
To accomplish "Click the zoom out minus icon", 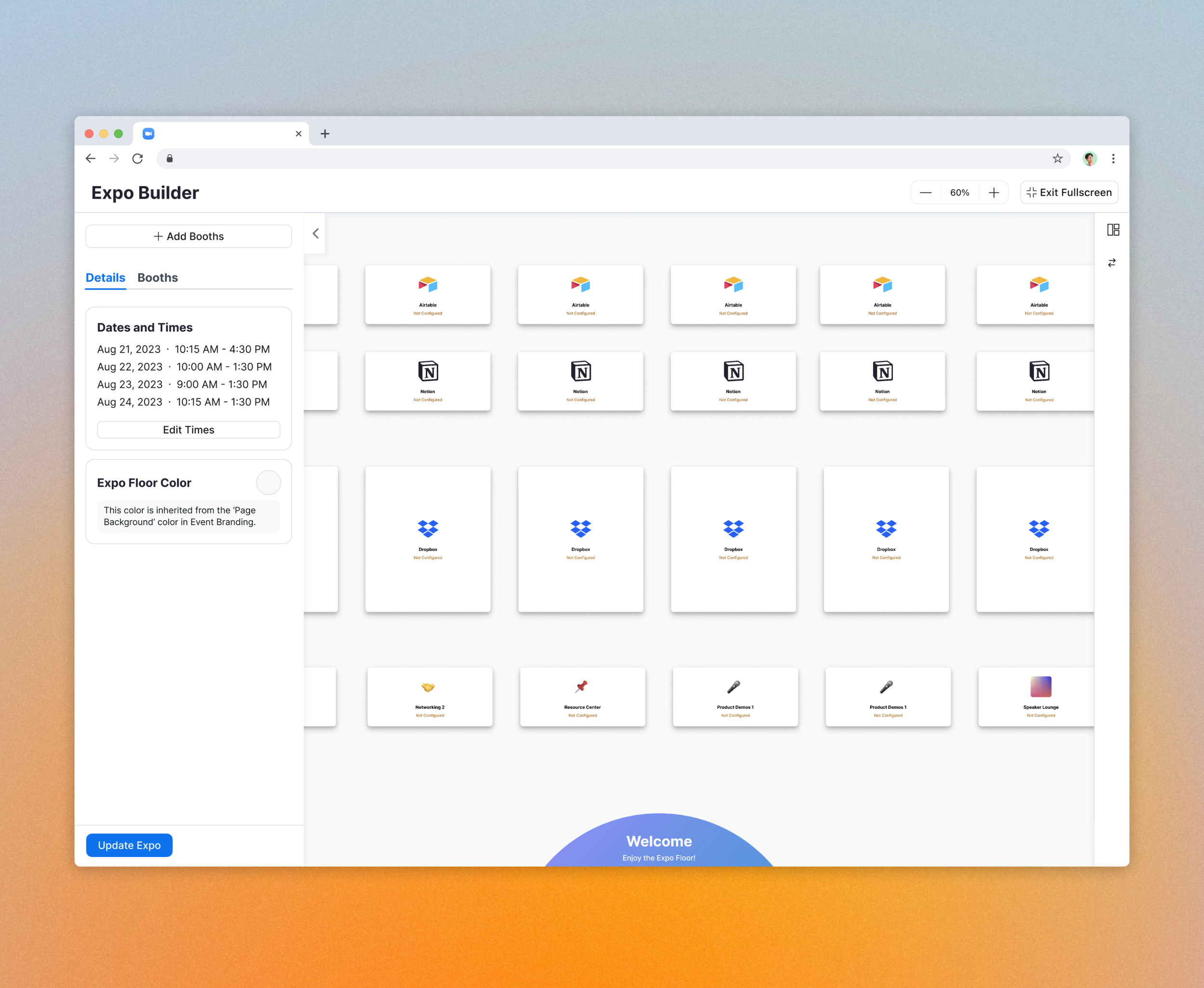I will [x=925, y=193].
